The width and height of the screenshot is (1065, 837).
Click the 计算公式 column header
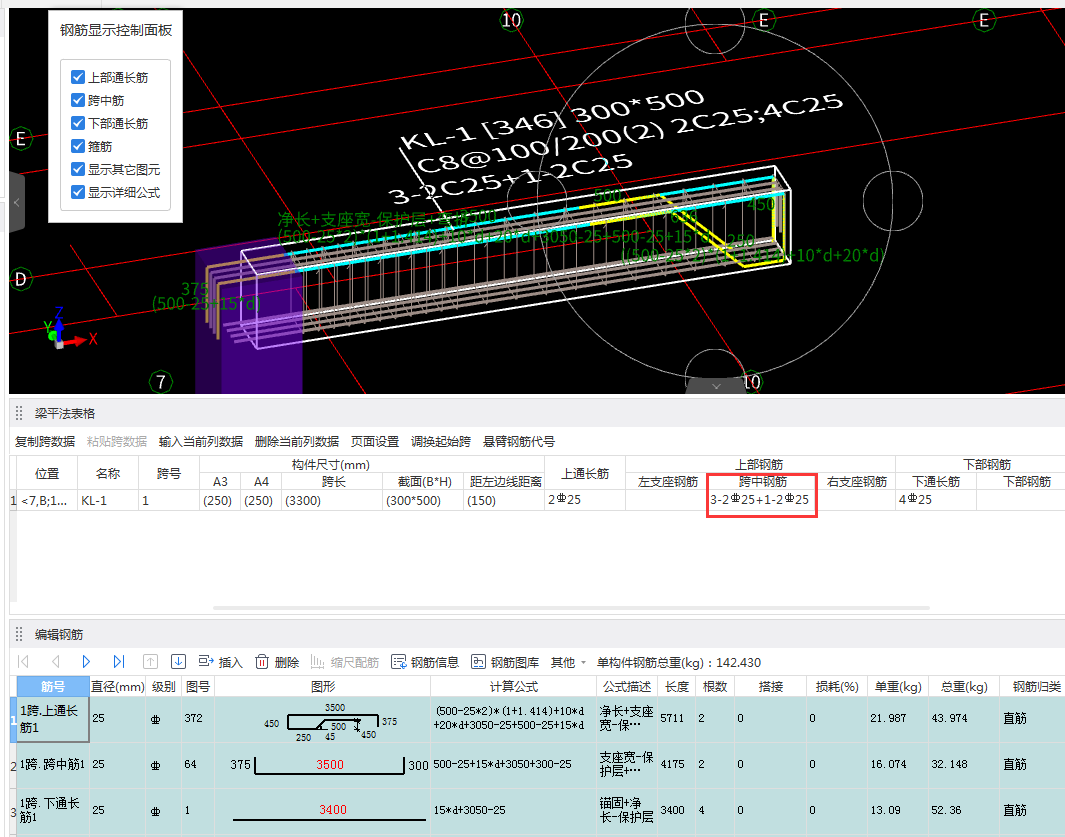(x=513, y=686)
